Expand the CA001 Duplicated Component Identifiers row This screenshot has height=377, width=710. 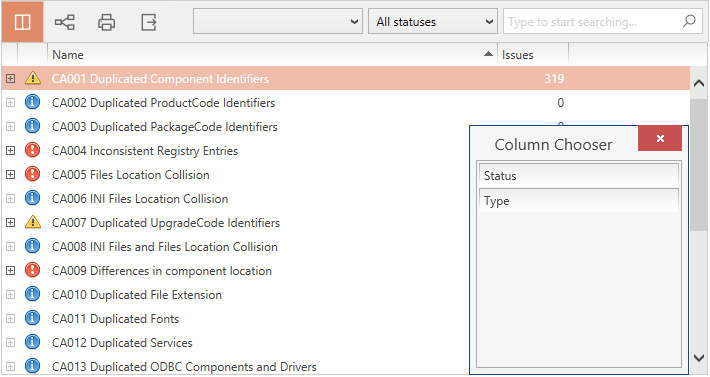tap(10, 78)
